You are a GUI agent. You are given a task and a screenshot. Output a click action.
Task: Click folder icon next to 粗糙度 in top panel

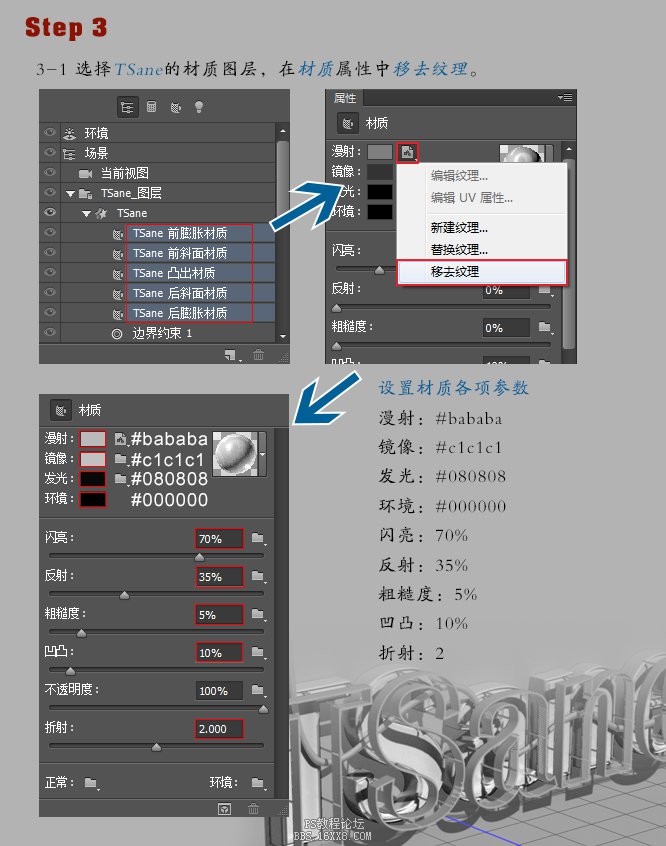545,327
